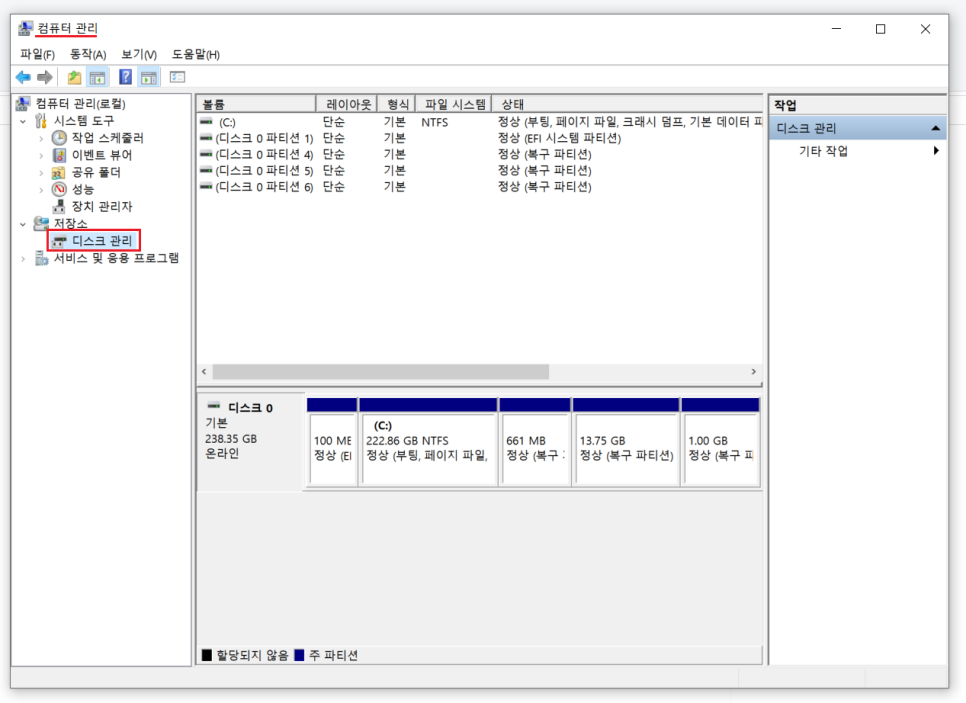Select the 디스크 0 파티션 4 row
Image resolution: width=966 pixels, height=703 pixels.
tap(479, 154)
